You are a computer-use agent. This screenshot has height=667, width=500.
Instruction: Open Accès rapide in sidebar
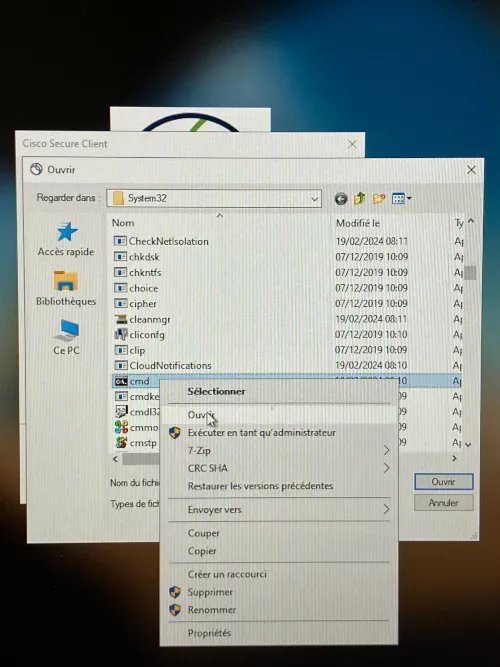66,239
